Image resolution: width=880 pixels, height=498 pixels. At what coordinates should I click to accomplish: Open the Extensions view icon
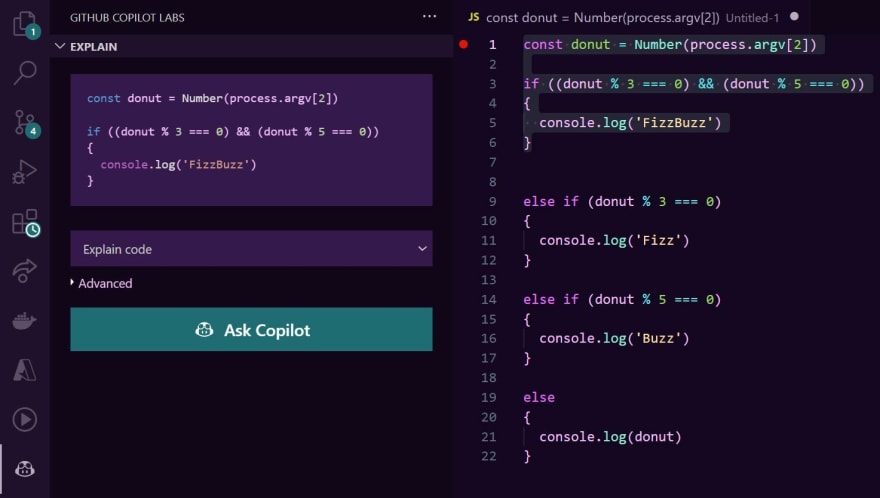[25, 223]
